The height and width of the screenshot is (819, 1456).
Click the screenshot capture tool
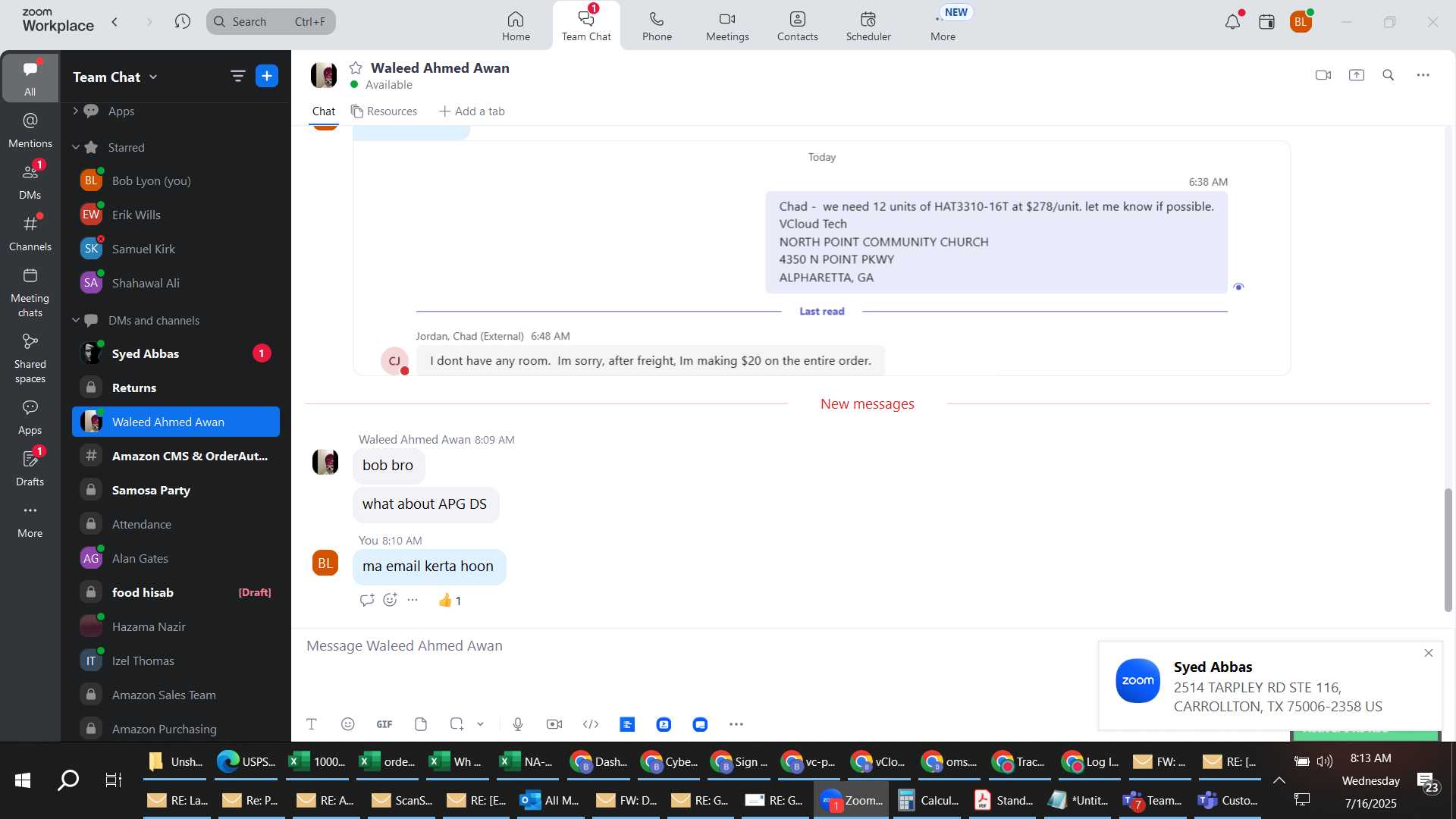pos(457,724)
